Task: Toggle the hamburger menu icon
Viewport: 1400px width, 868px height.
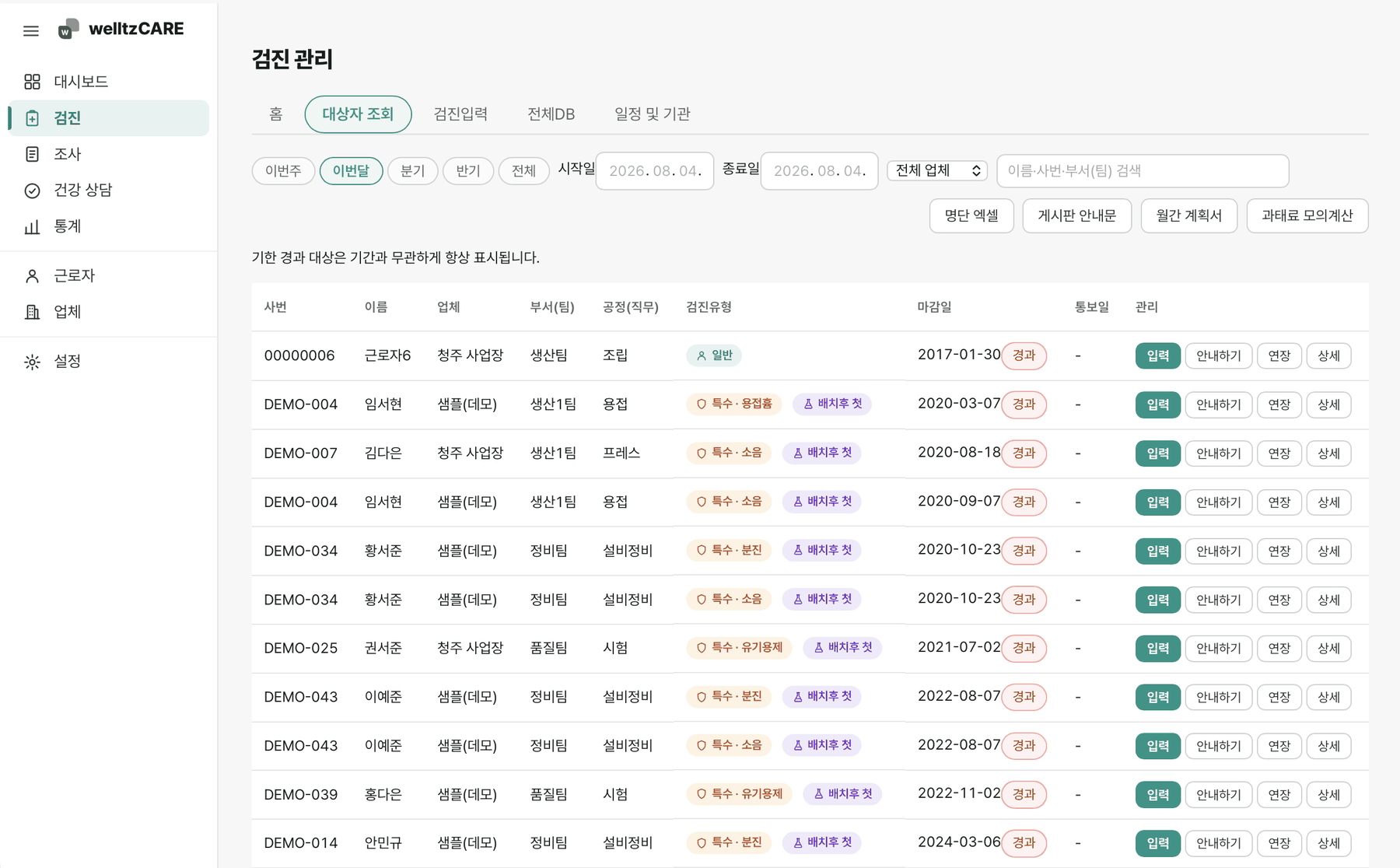Action: (x=31, y=31)
